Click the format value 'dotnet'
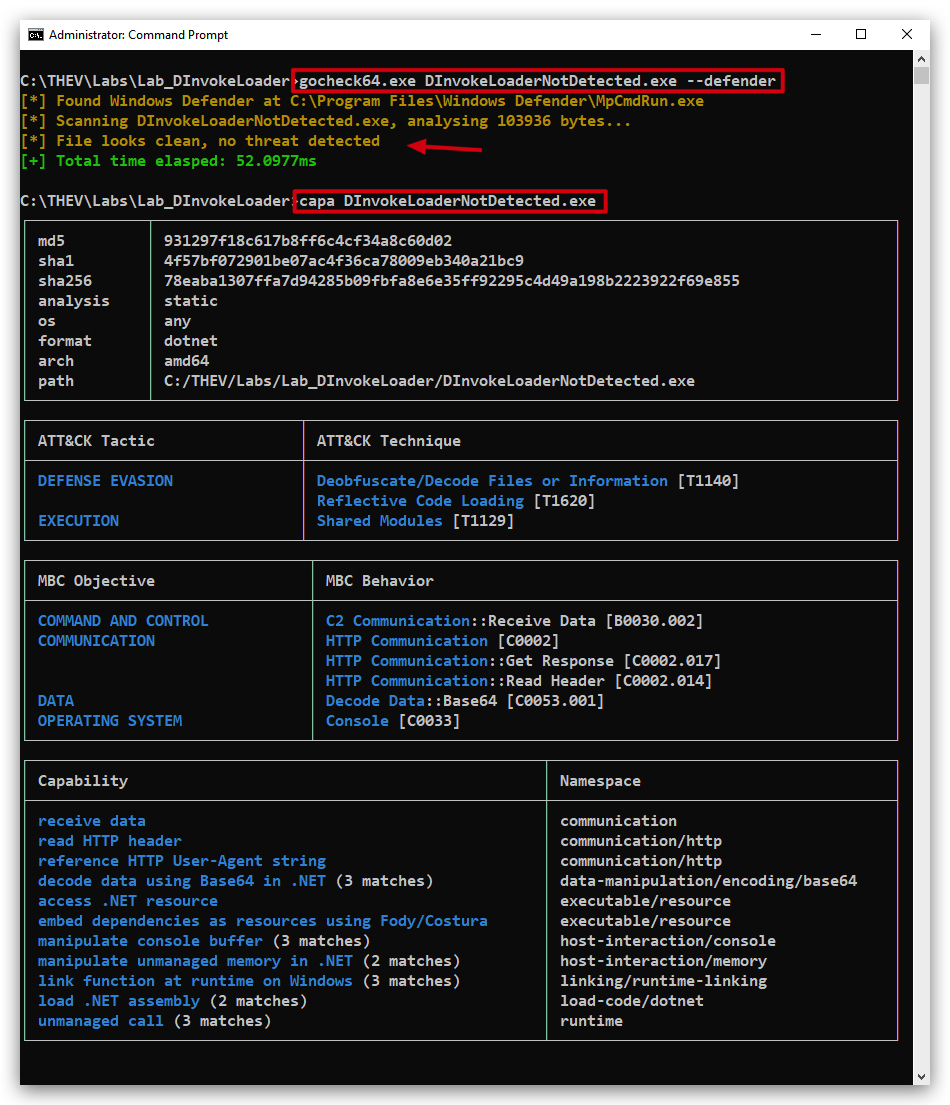This screenshot has height=1105, width=950. (x=191, y=341)
